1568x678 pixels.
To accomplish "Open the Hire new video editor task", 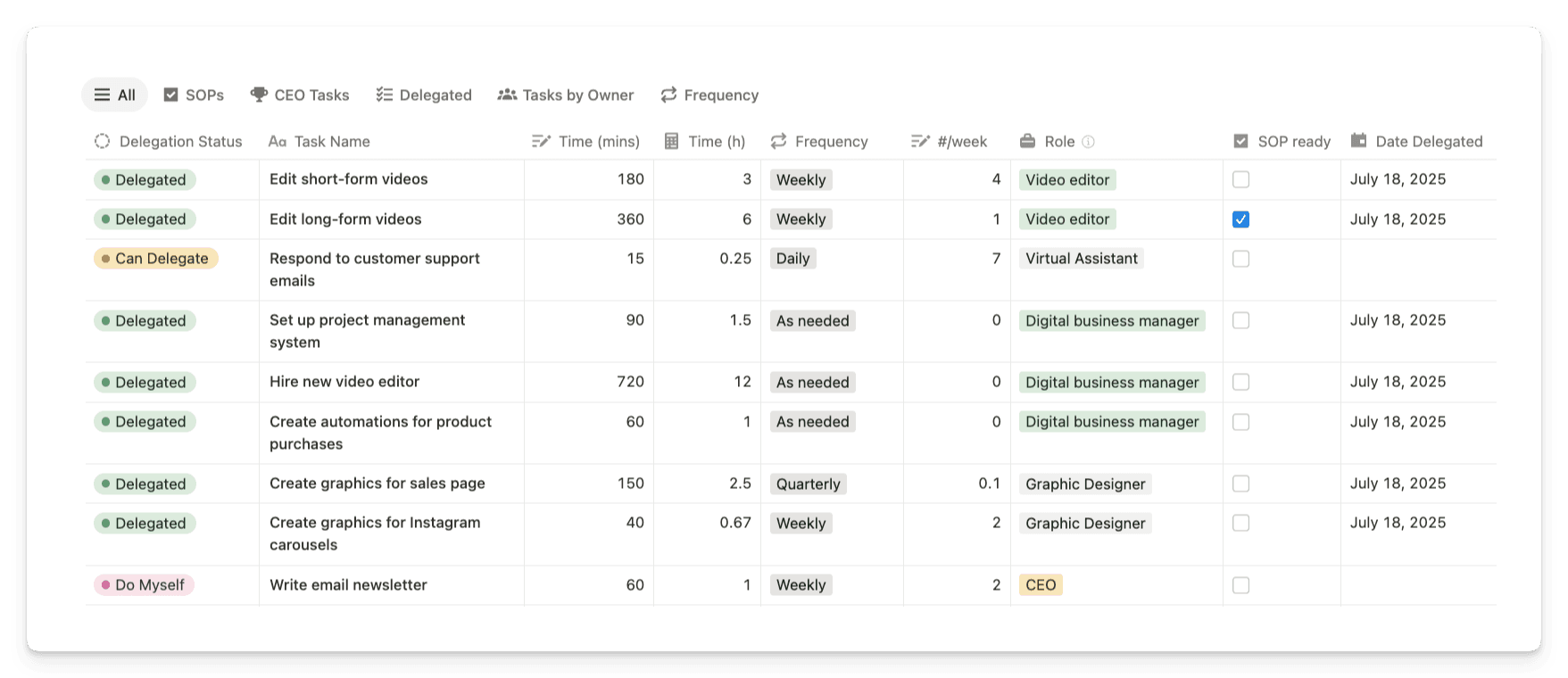I will [x=344, y=382].
